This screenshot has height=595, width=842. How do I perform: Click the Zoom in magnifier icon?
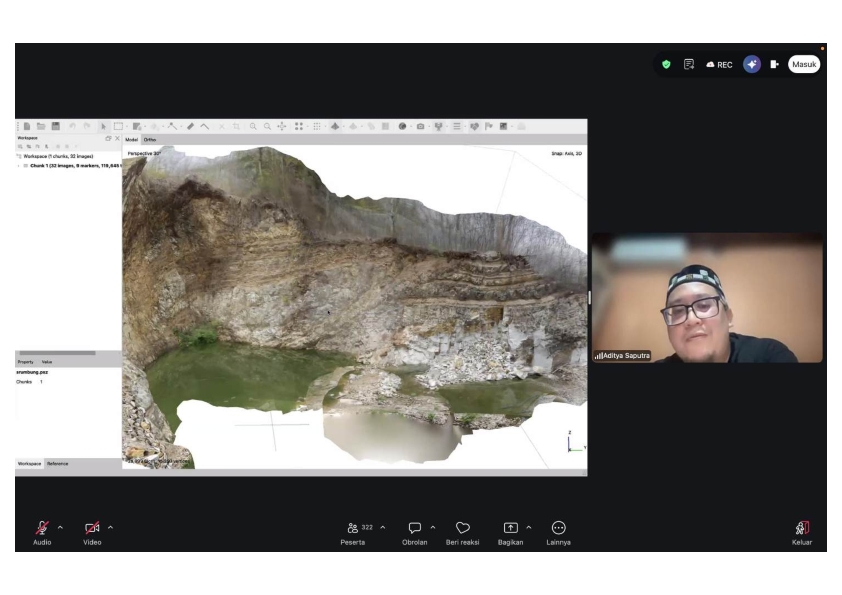click(x=253, y=126)
